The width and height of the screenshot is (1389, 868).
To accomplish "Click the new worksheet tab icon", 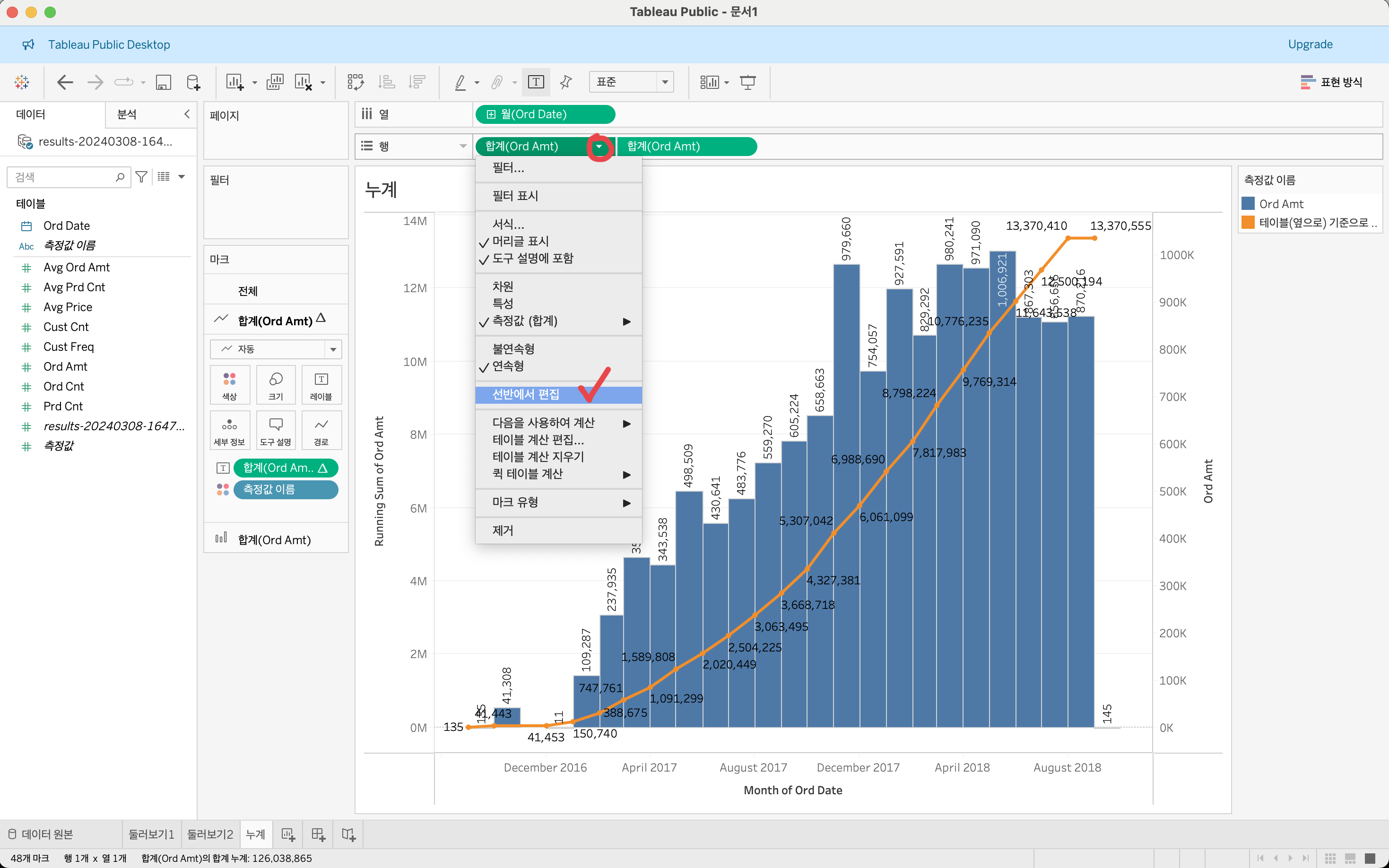I will pos(288,834).
